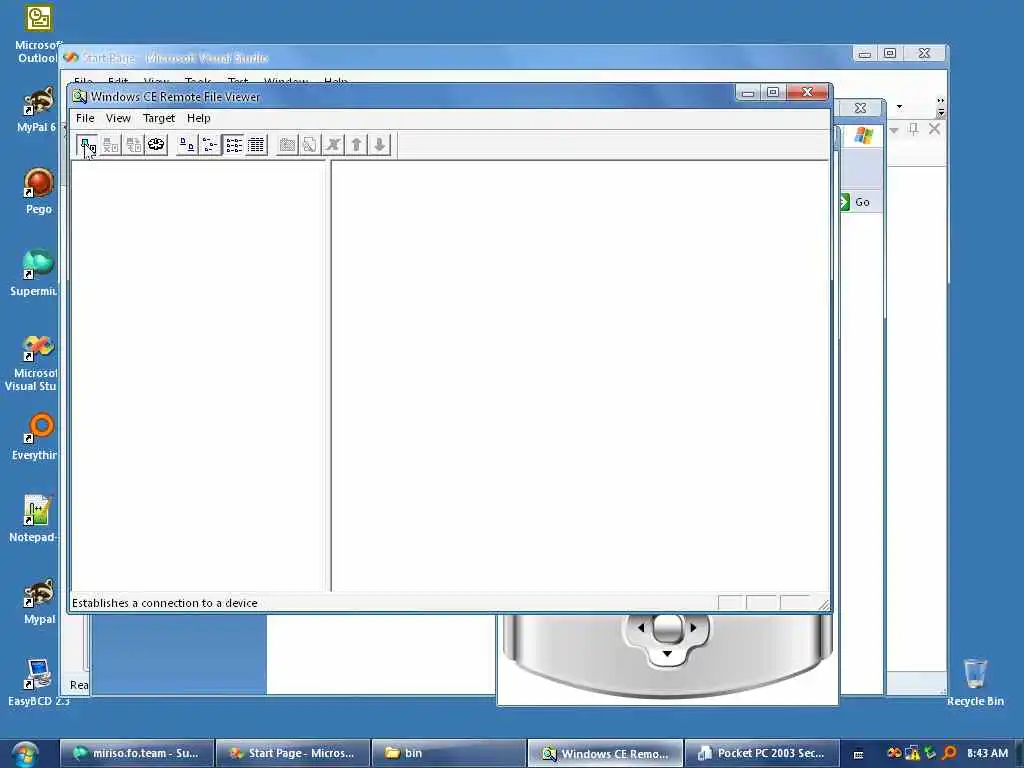Click the Mypal desktop icon
The width and height of the screenshot is (1024, 768).
[x=39, y=601]
